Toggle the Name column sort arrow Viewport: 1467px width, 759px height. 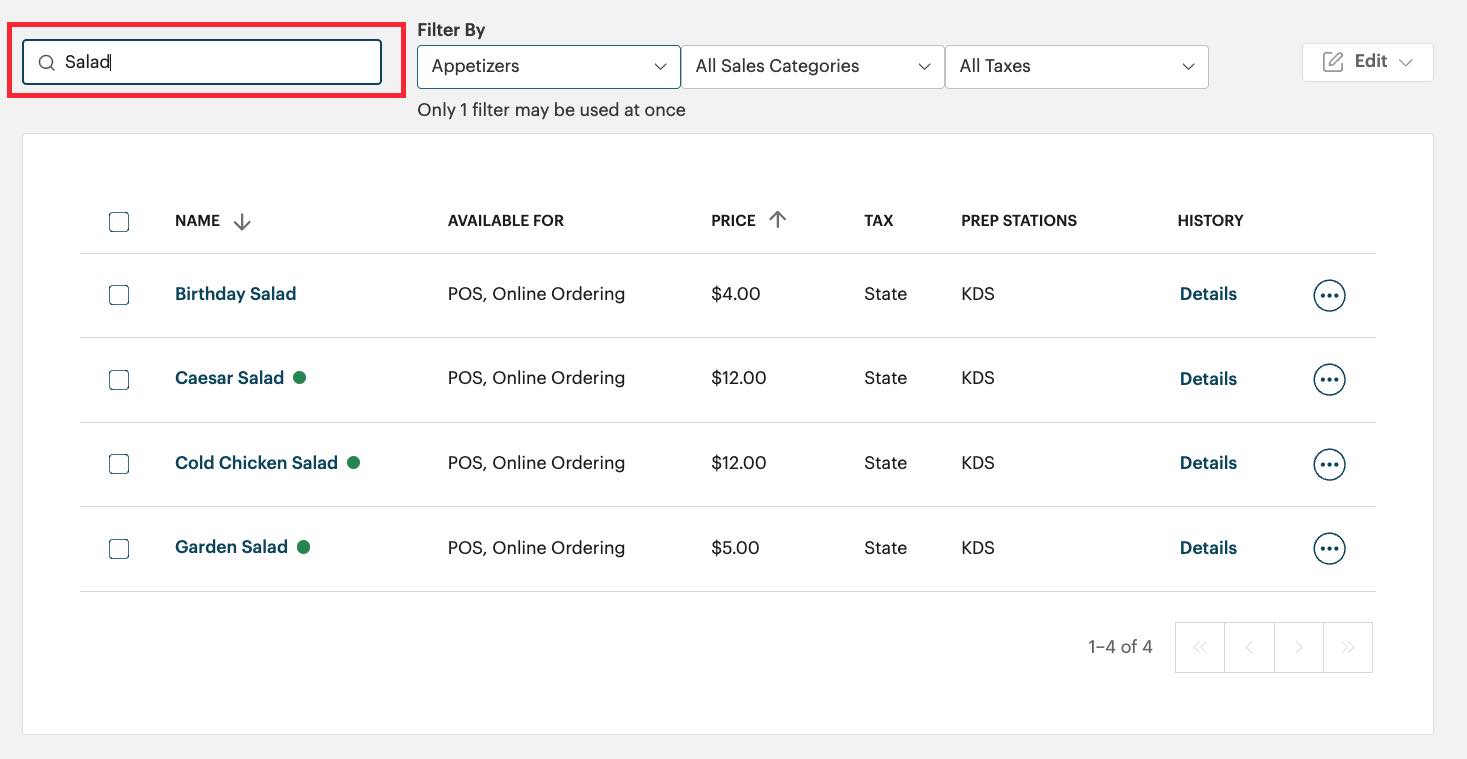(x=242, y=221)
